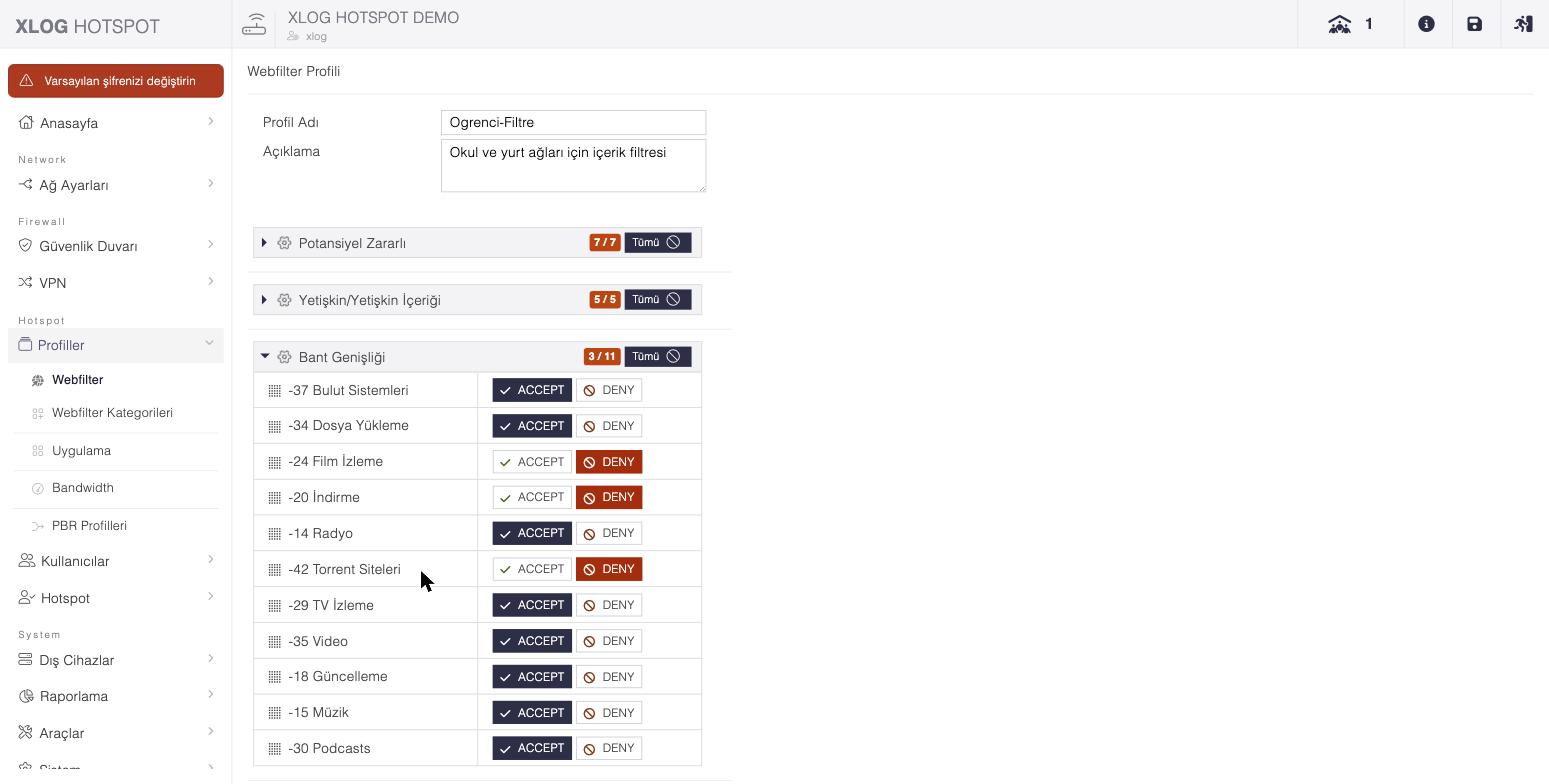Set -42 Torrent Siteleri to ACCEPT
1549x784 pixels.
click(x=532, y=569)
